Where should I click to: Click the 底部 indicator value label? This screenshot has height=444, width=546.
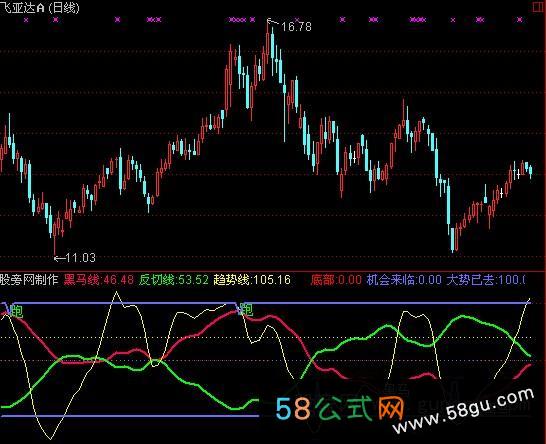[336, 280]
